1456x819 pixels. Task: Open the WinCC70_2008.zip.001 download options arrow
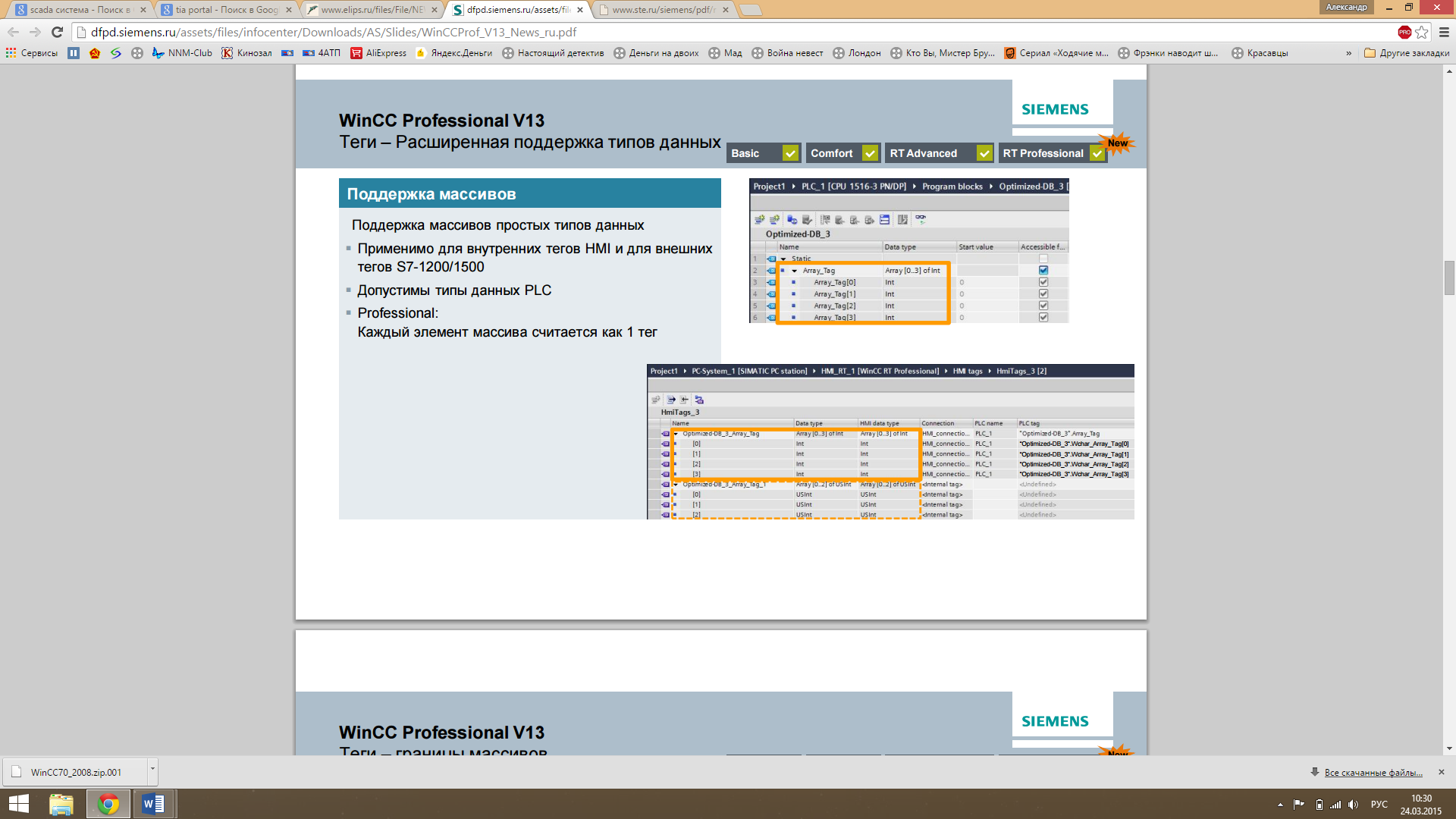click(x=152, y=769)
